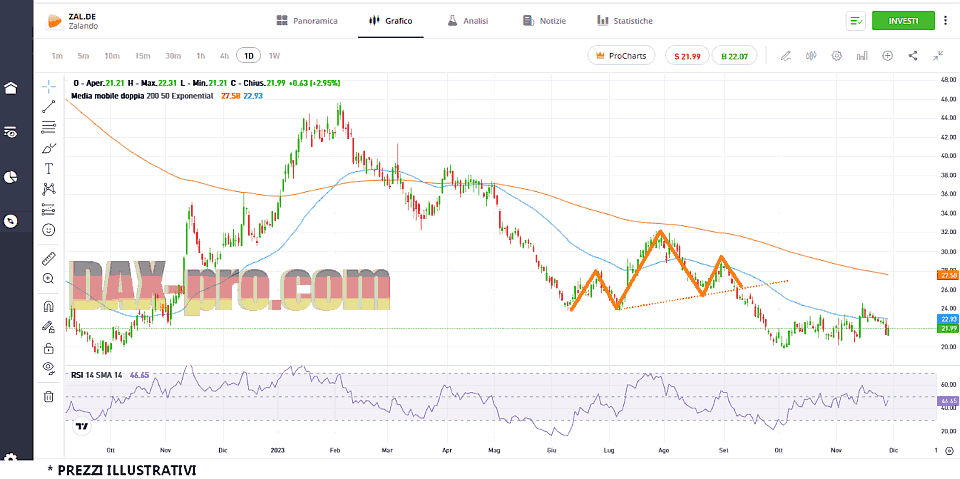Screen dimensions: 960x479
Task: Select the trend line drawing tool
Action: (x=49, y=107)
